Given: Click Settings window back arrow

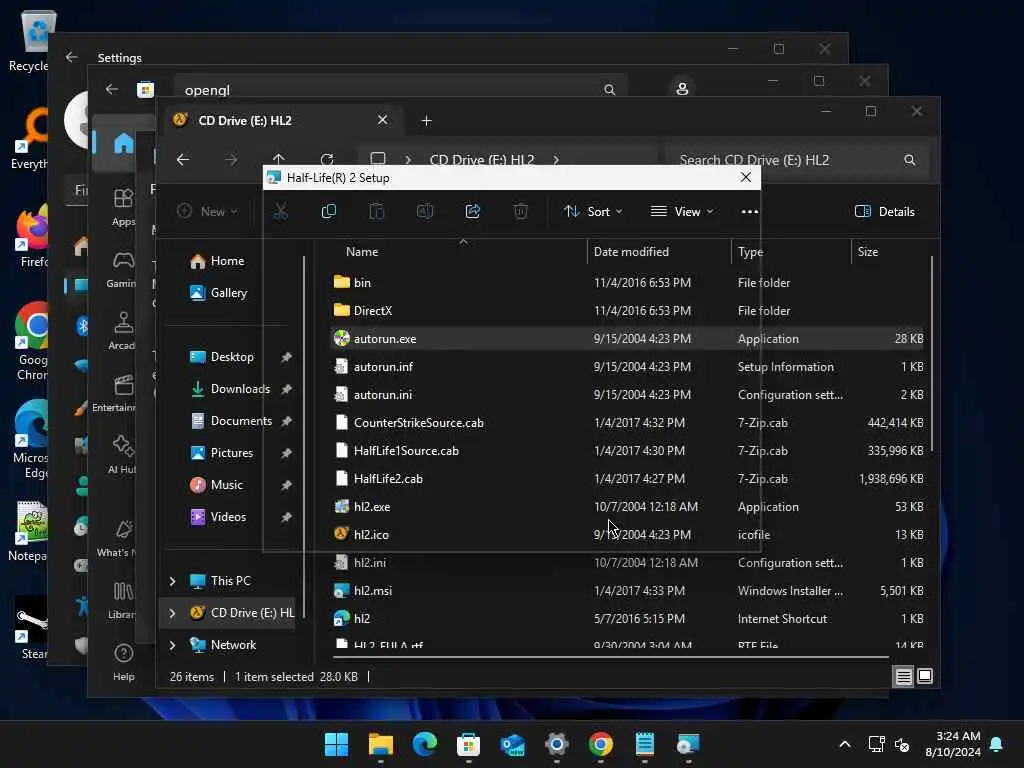Looking at the screenshot, I should coord(72,57).
